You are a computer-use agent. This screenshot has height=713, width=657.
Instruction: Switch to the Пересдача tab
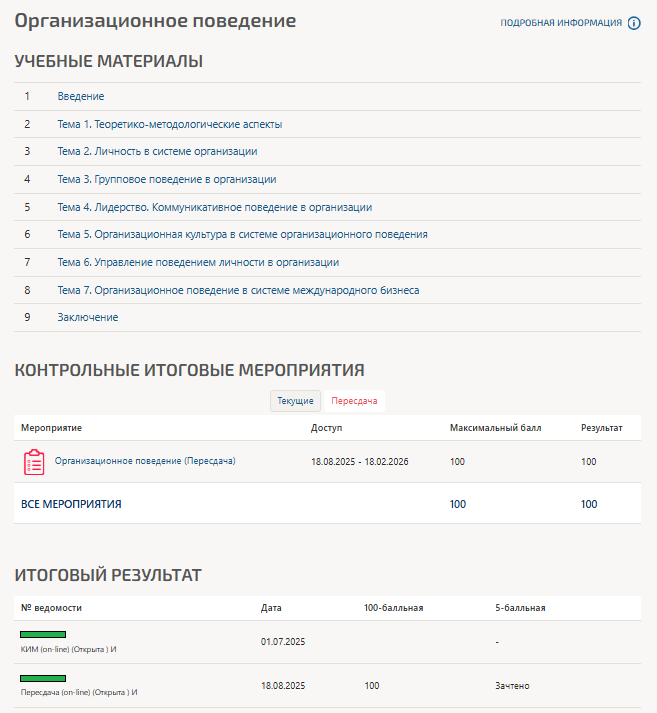point(355,401)
